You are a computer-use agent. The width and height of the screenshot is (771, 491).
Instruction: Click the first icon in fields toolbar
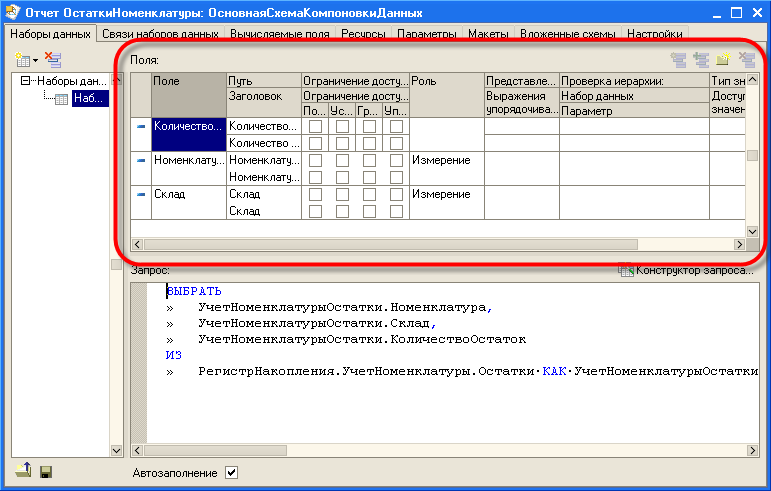[x=679, y=60]
